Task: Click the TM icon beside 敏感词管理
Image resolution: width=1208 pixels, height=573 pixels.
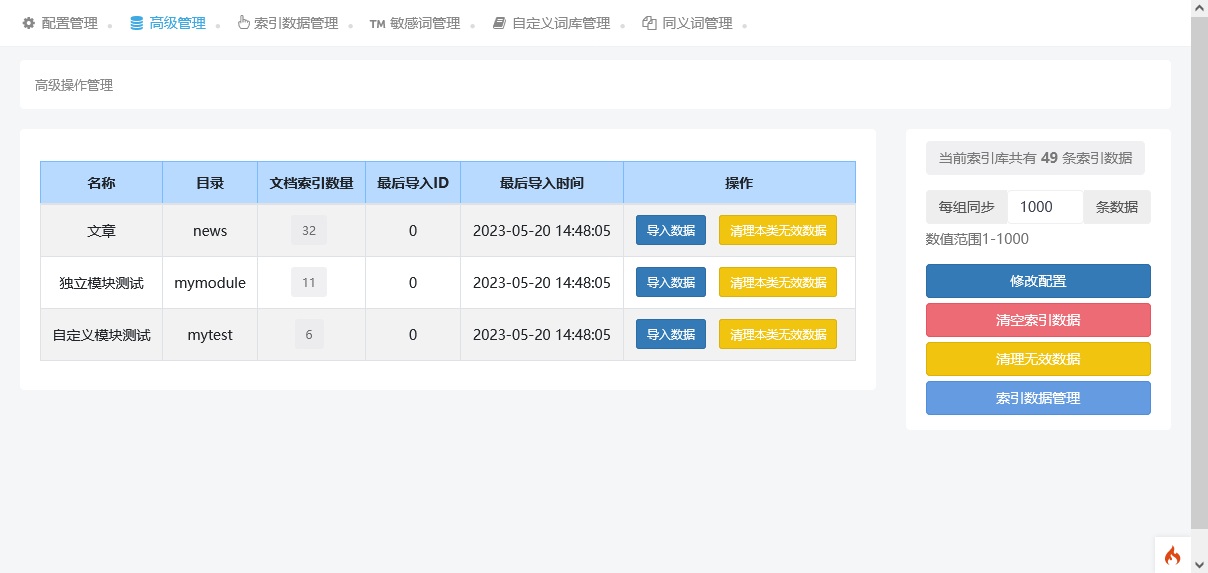Action: pos(377,23)
